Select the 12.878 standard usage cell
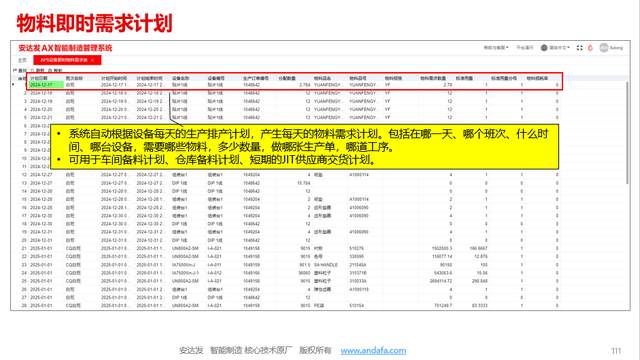Viewport: 640px width, 360px height. (x=481, y=257)
